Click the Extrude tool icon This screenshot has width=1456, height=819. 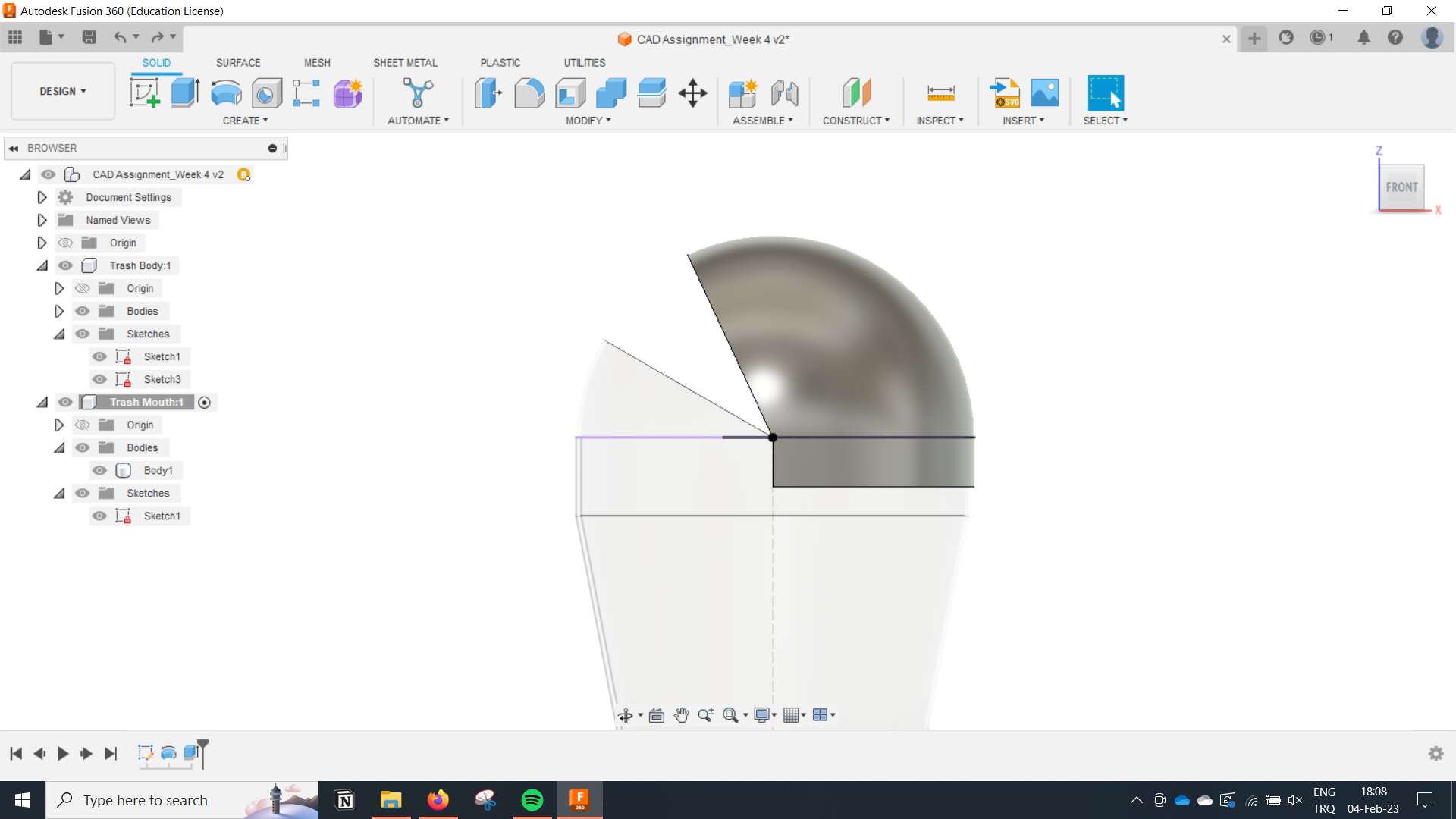[185, 93]
